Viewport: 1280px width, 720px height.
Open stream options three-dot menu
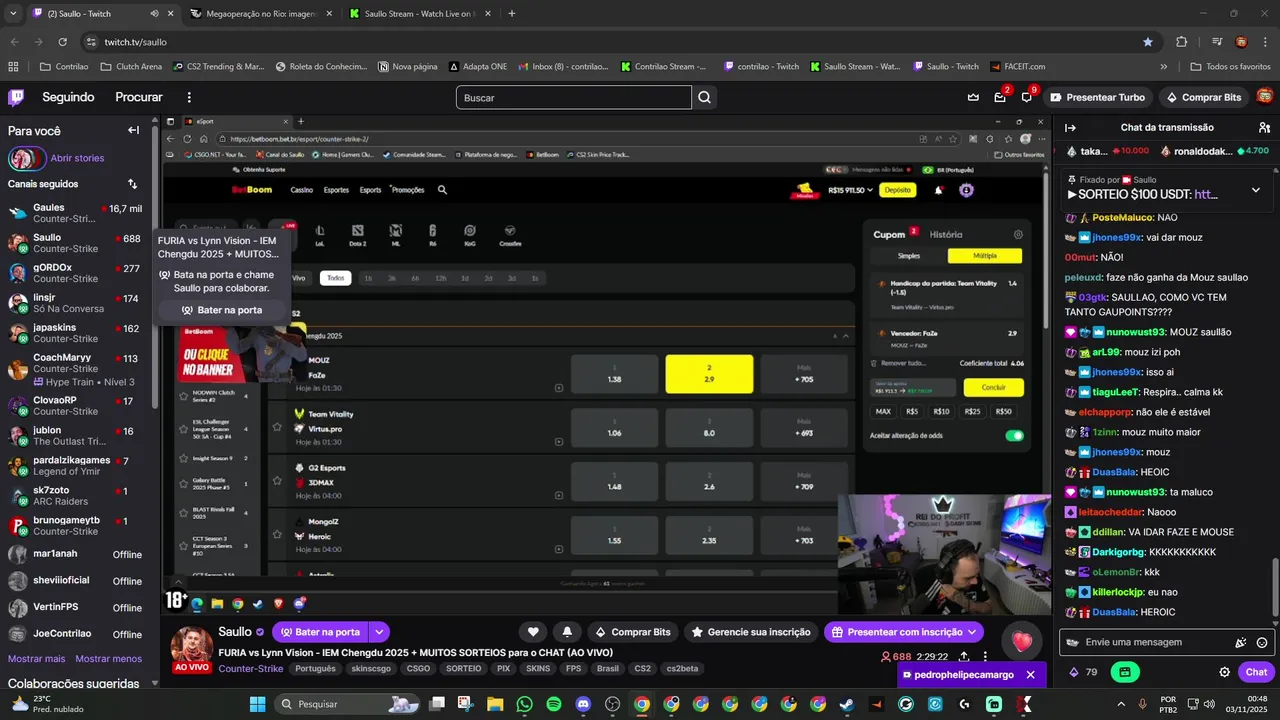pyautogui.click(x=985, y=657)
